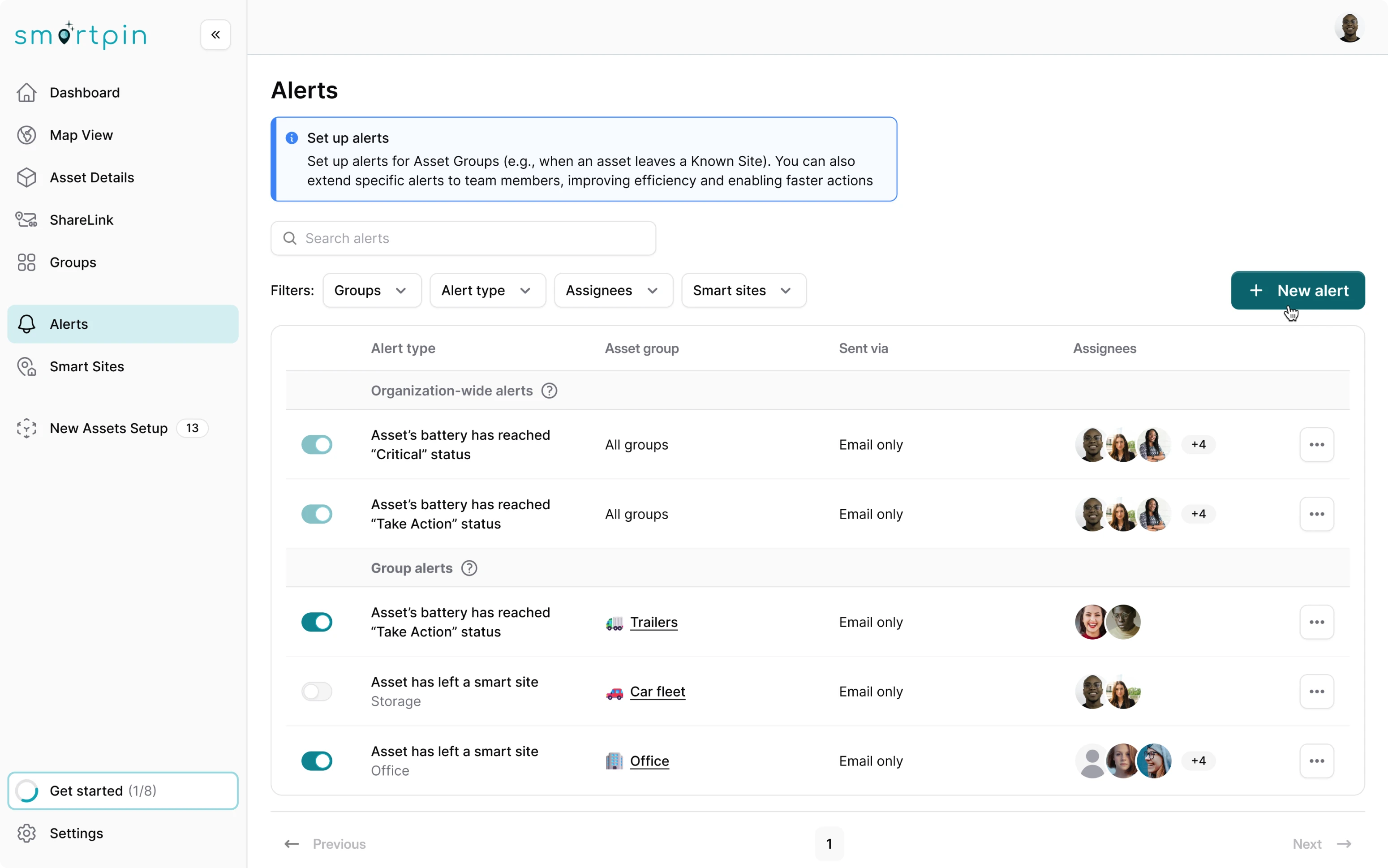1388x868 pixels.
Task: Open the Smart sites filter dropdown
Action: coord(743,290)
